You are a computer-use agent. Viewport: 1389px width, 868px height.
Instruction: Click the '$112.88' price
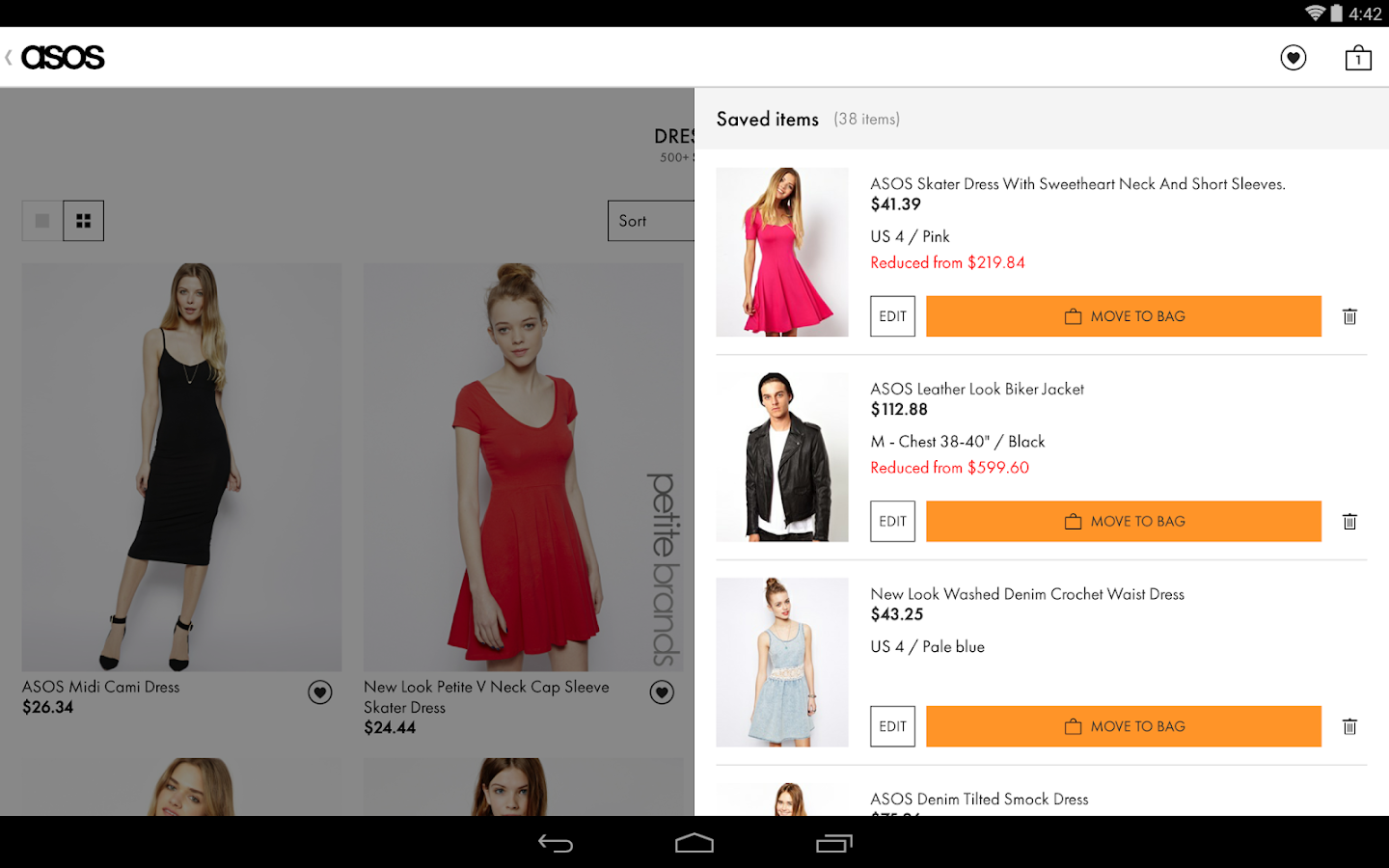(x=899, y=410)
